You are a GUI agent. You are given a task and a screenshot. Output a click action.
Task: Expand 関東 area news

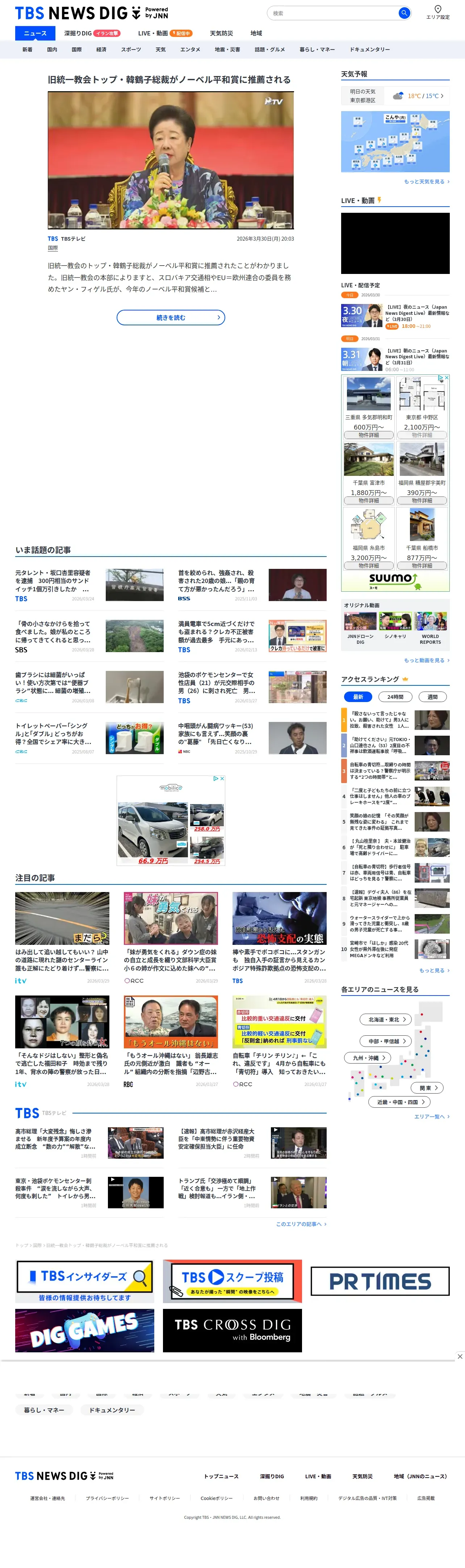point(427,1088)
